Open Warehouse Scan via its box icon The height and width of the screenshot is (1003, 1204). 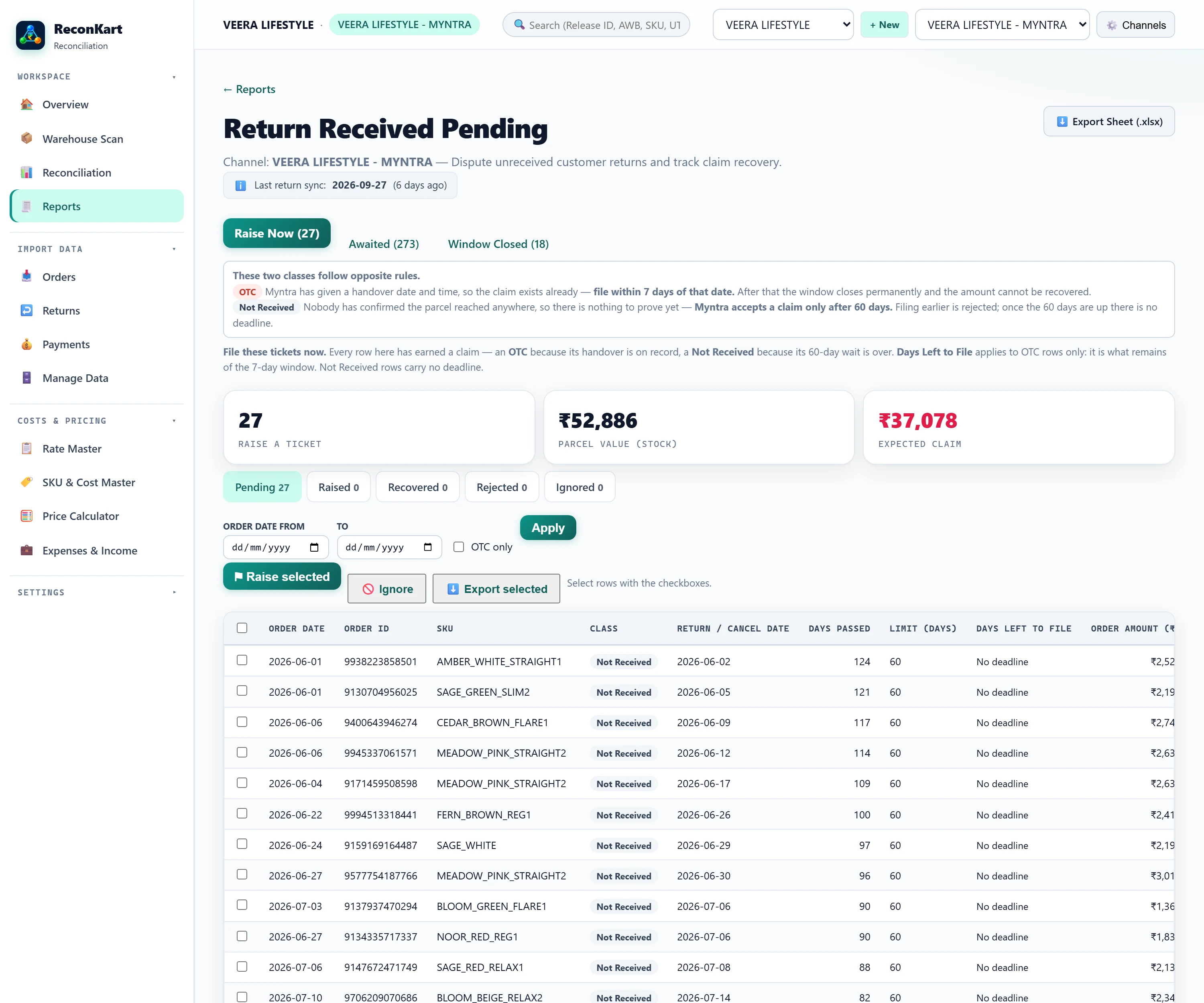[26, 138]
